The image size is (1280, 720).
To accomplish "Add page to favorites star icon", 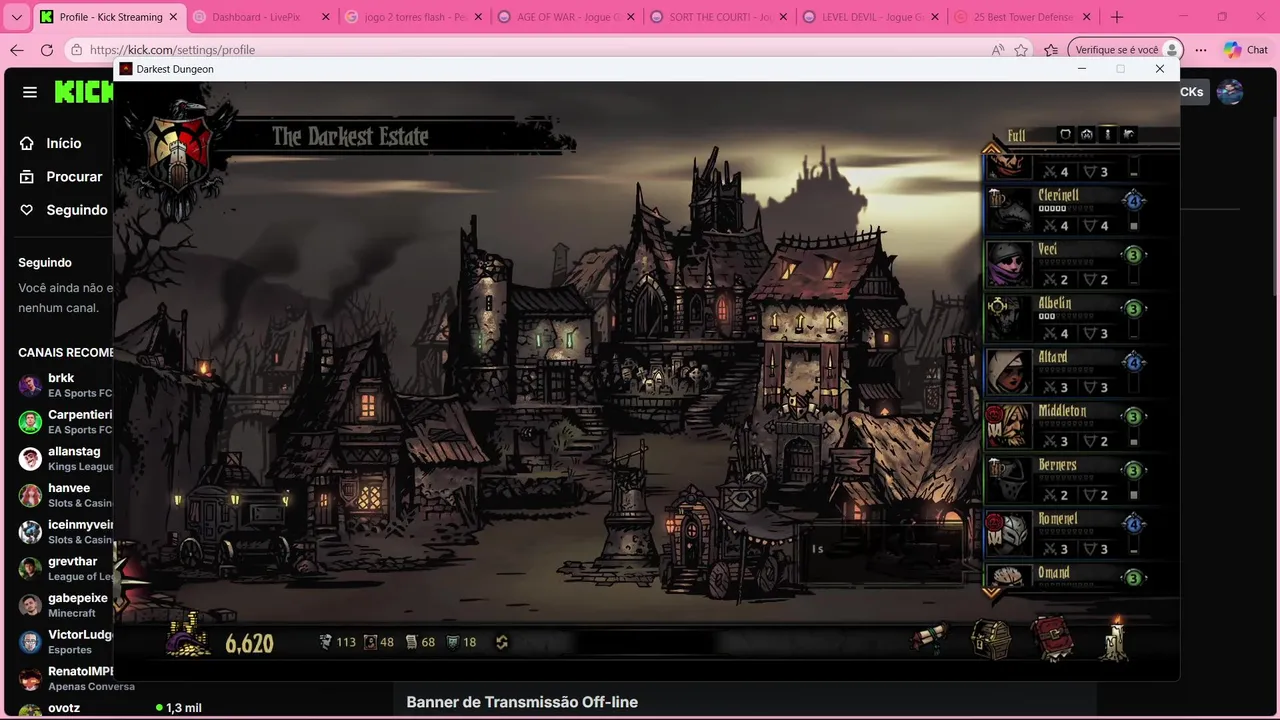I will (1021, 50).
